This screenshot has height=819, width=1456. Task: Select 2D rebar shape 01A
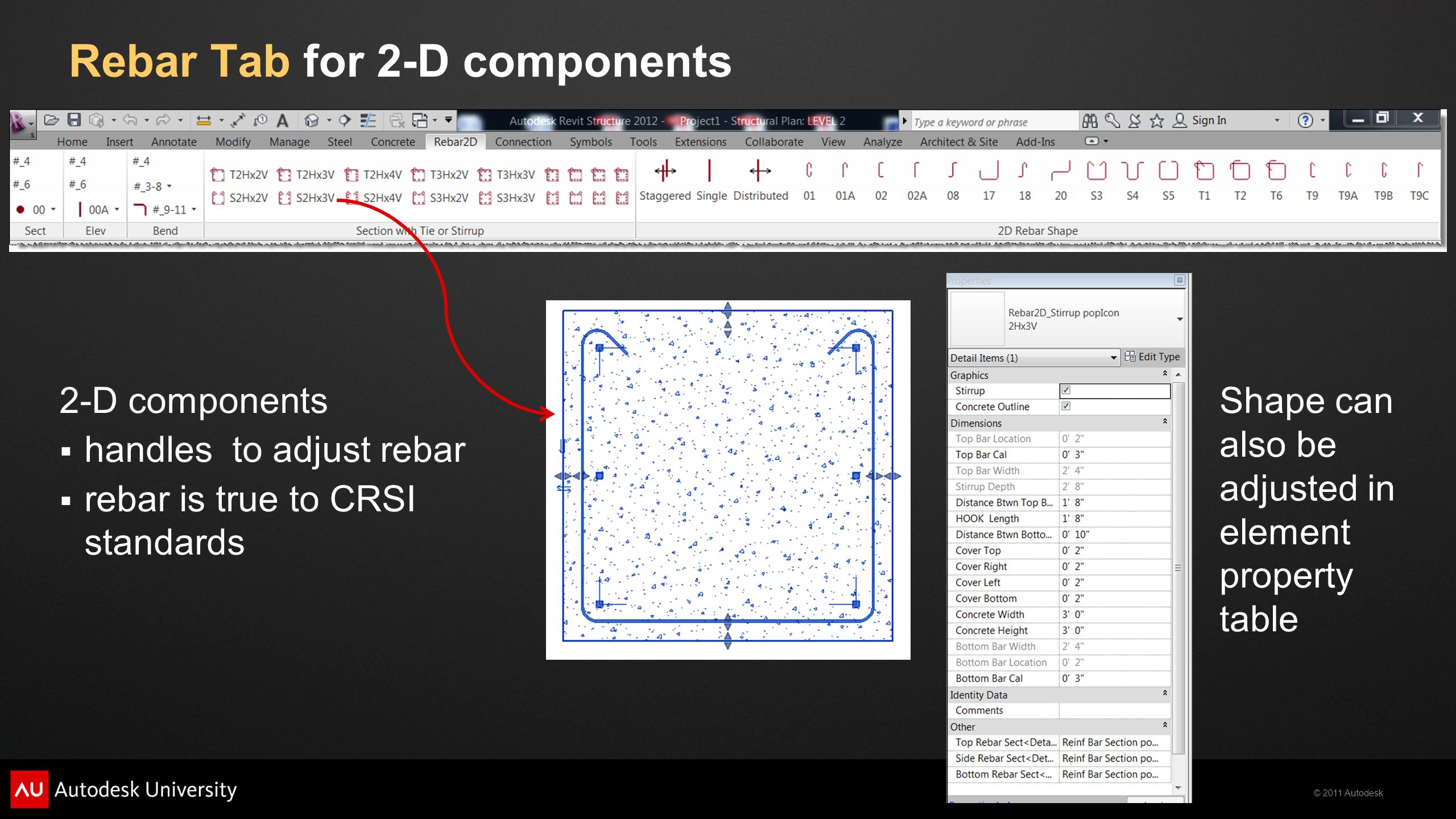coord(845,181)
